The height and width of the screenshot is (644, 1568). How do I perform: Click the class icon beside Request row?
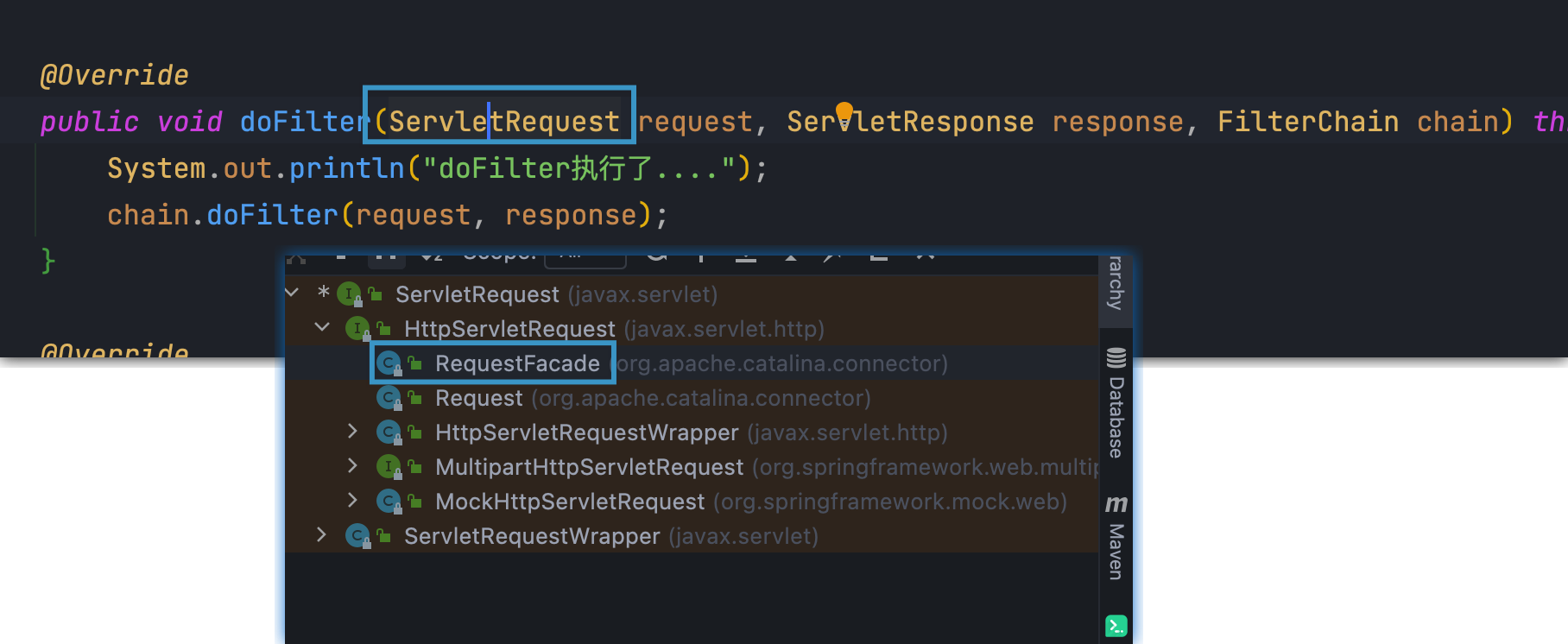coord(389,398)
